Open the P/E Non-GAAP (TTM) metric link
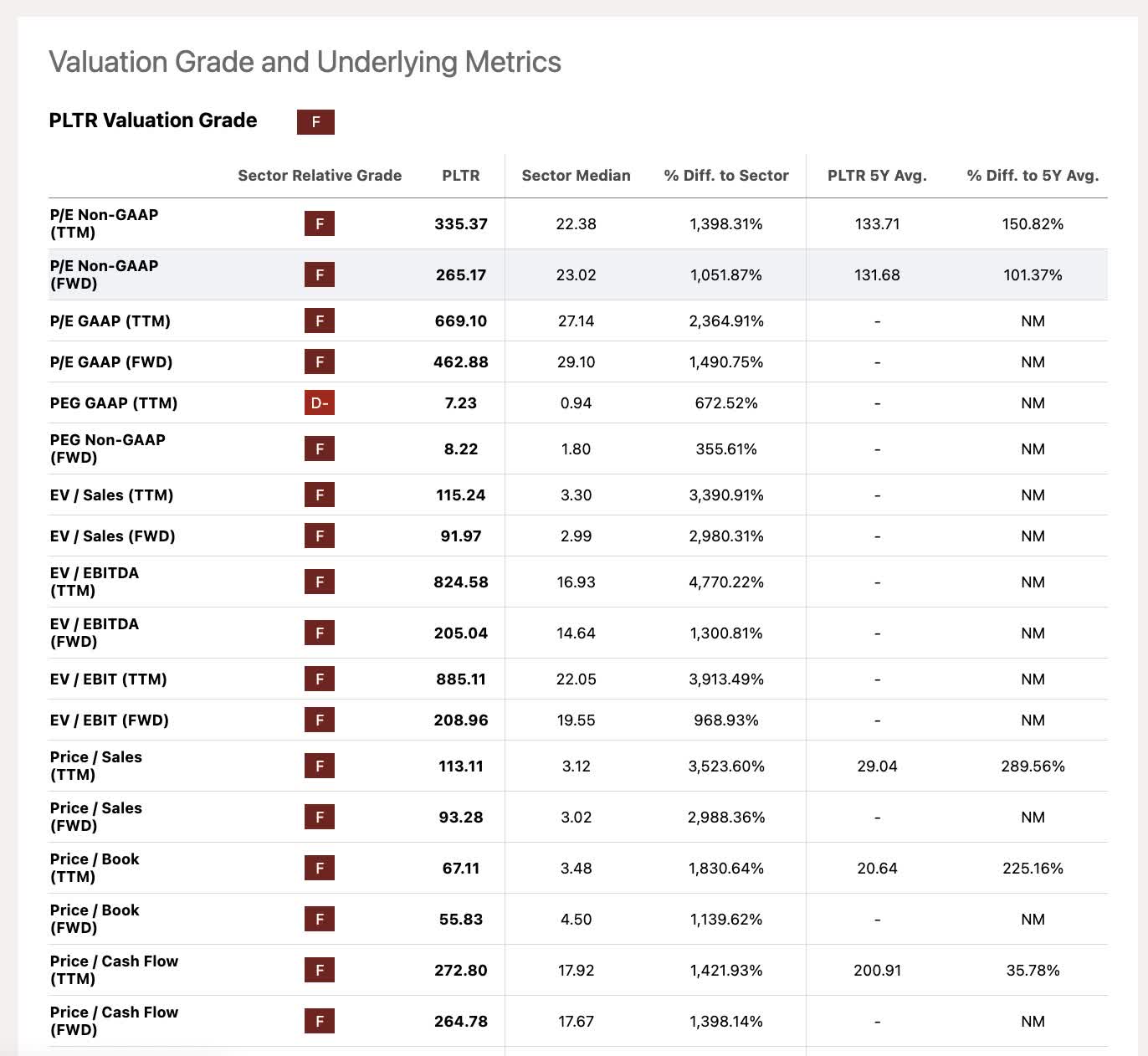The image size is (1148, 1056). pyautogui.click(x=103, y=223)
